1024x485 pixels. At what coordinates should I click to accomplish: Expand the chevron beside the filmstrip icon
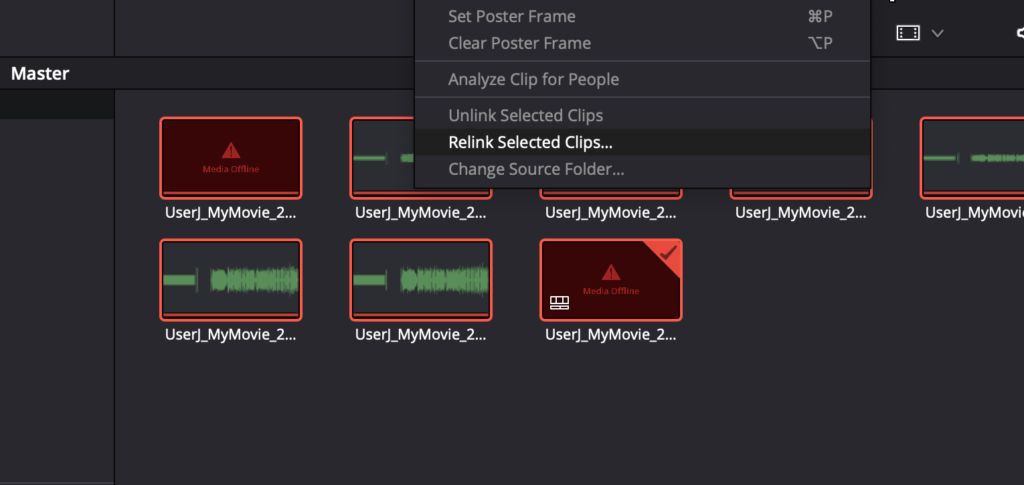pos(937,33)
